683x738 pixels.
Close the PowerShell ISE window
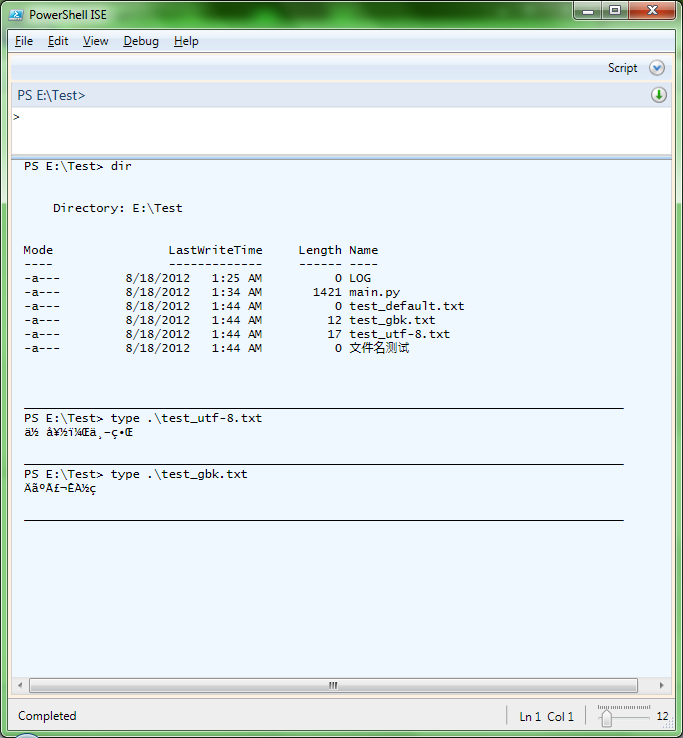tap(652, 10)
